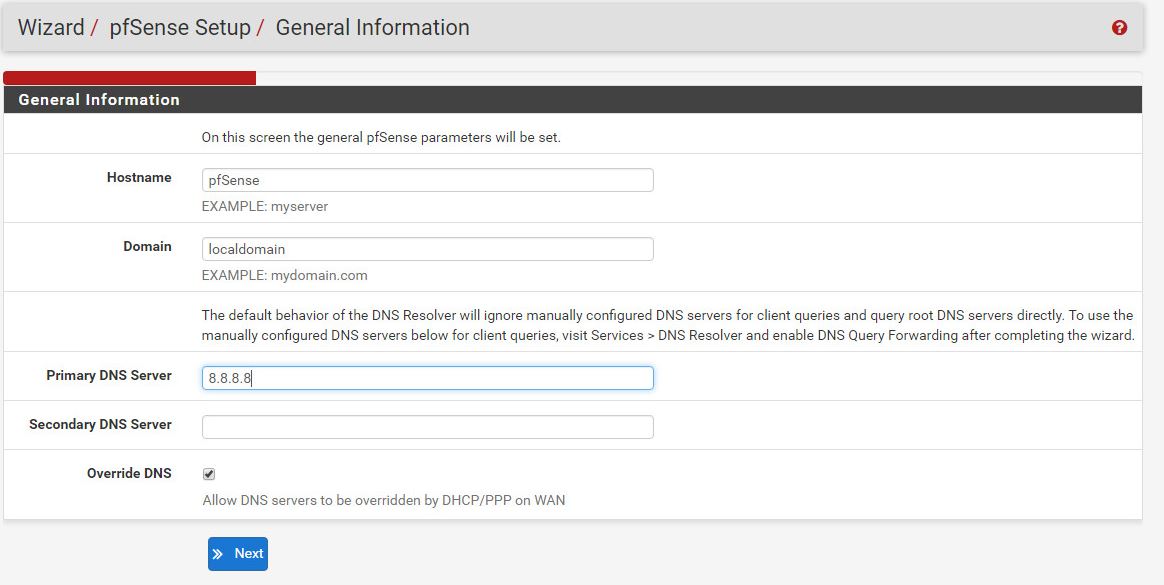Image resolution: width=1164 pixels, height=585 pixels.
Task: Focus the Domain input field
Action: pos(428,249)
